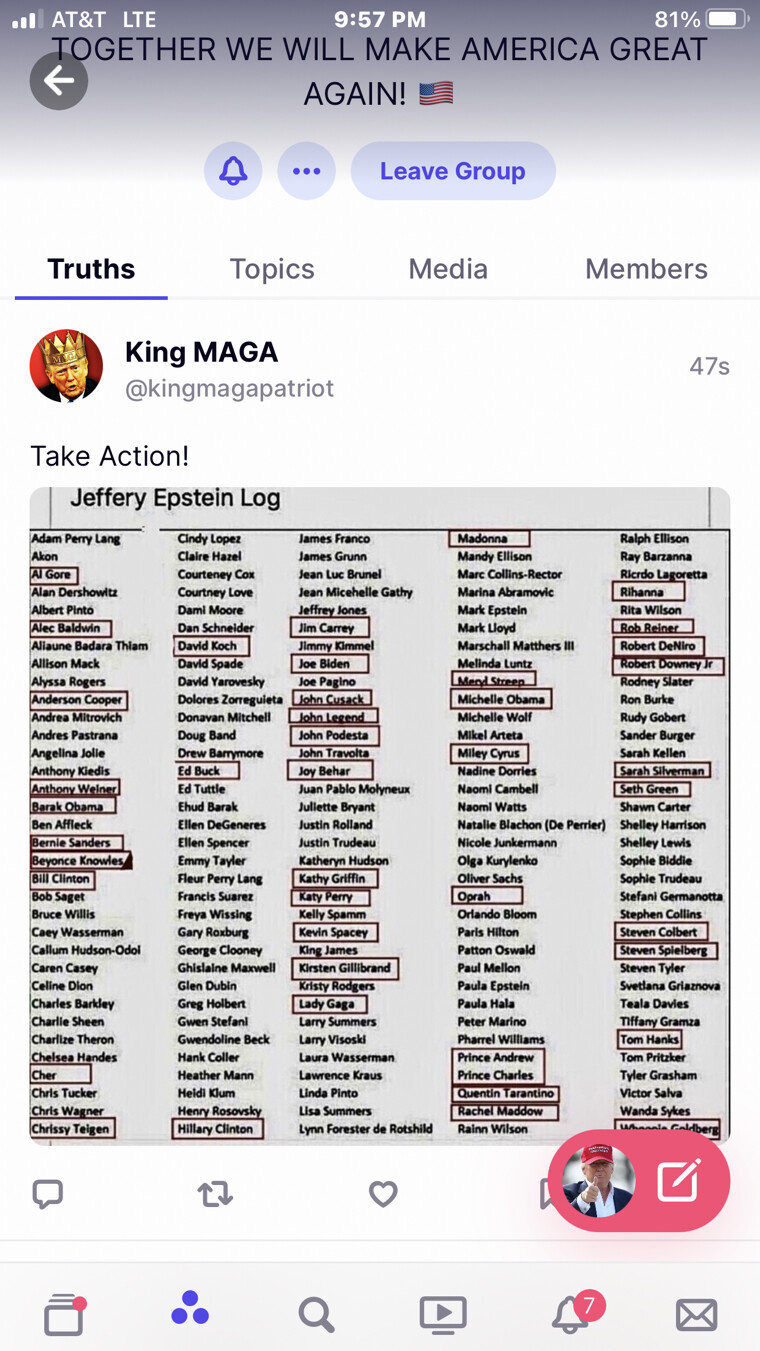Like the post with the heart icon

click(x=383, y=1193)
